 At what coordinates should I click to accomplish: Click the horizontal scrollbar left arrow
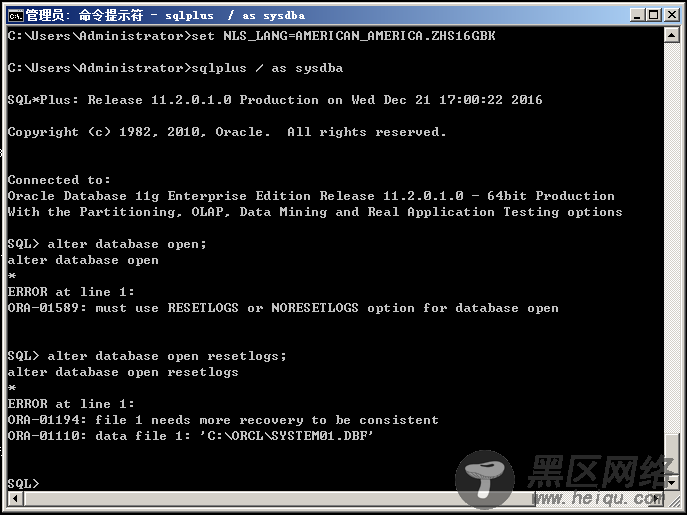click(x=16, y=498)
